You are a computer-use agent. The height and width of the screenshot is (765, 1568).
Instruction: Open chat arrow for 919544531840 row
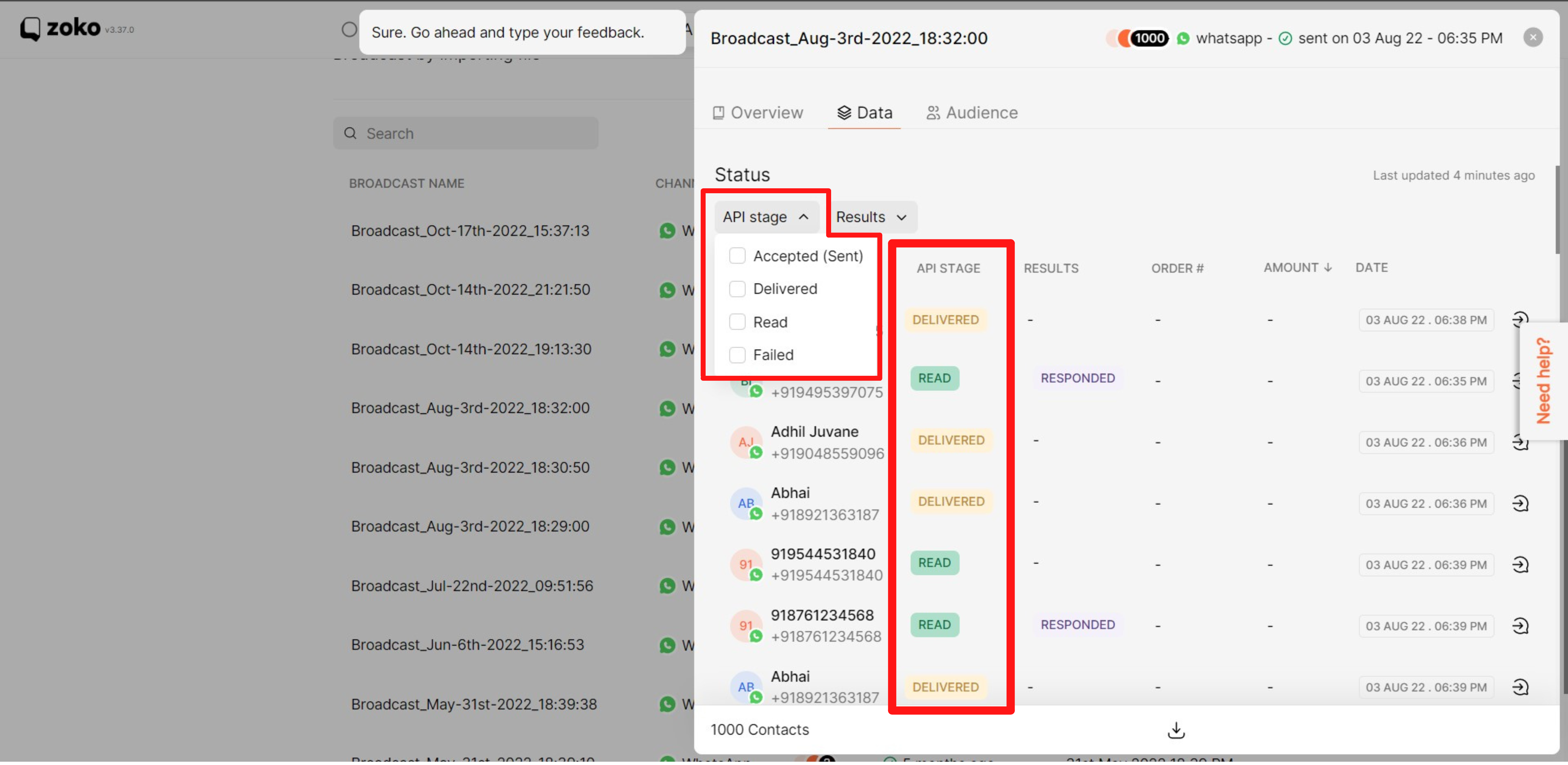[1520, 565]
